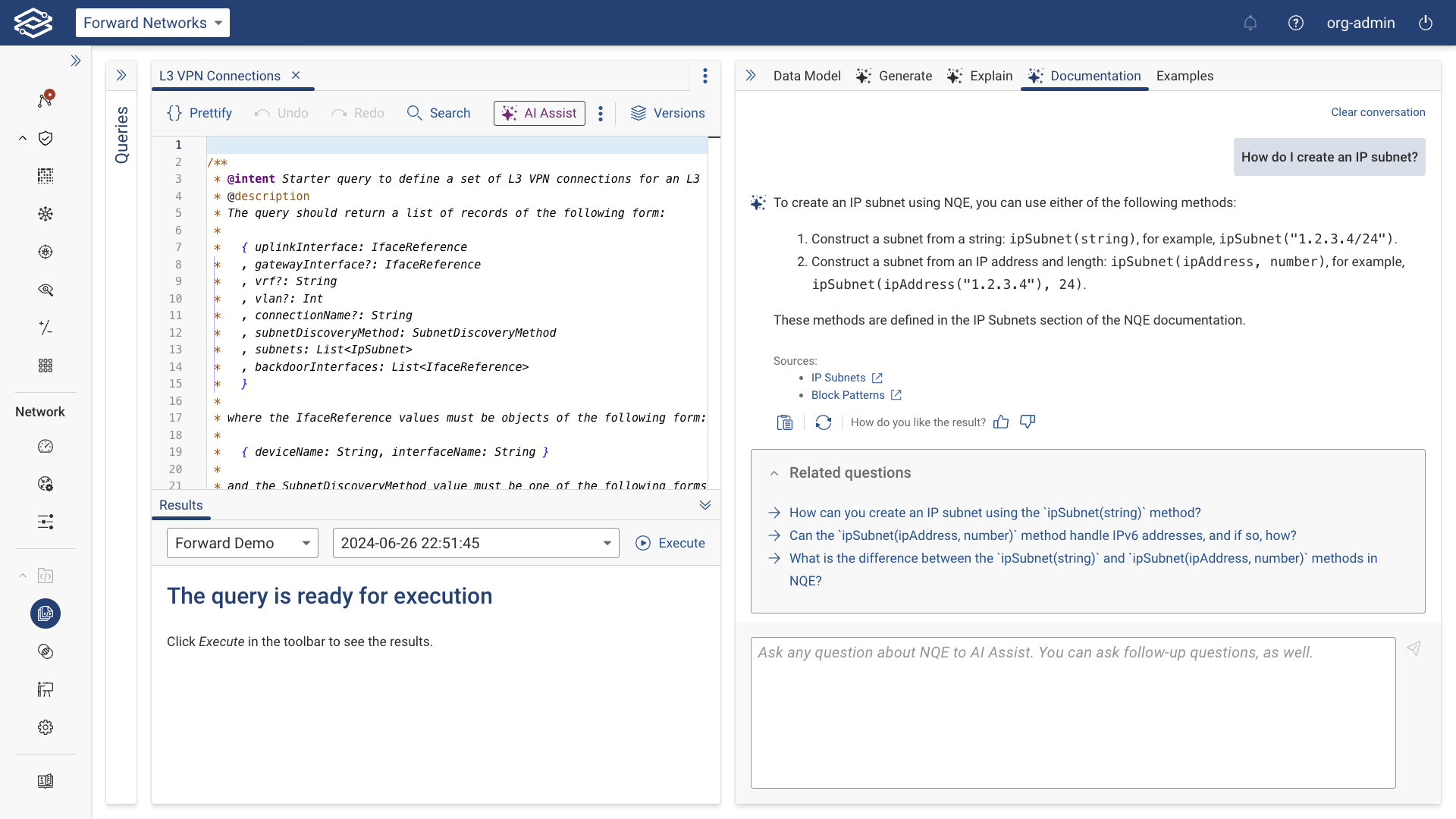Collapse the Related questions section
The height and width of the screenshot is (819, 1456).
pyautogui.click(x=774, y=472)
